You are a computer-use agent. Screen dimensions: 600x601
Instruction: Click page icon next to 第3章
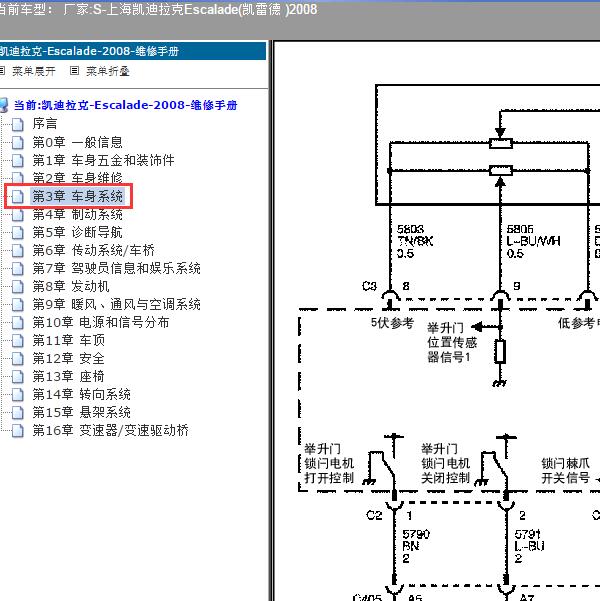(x=18, y=197)
